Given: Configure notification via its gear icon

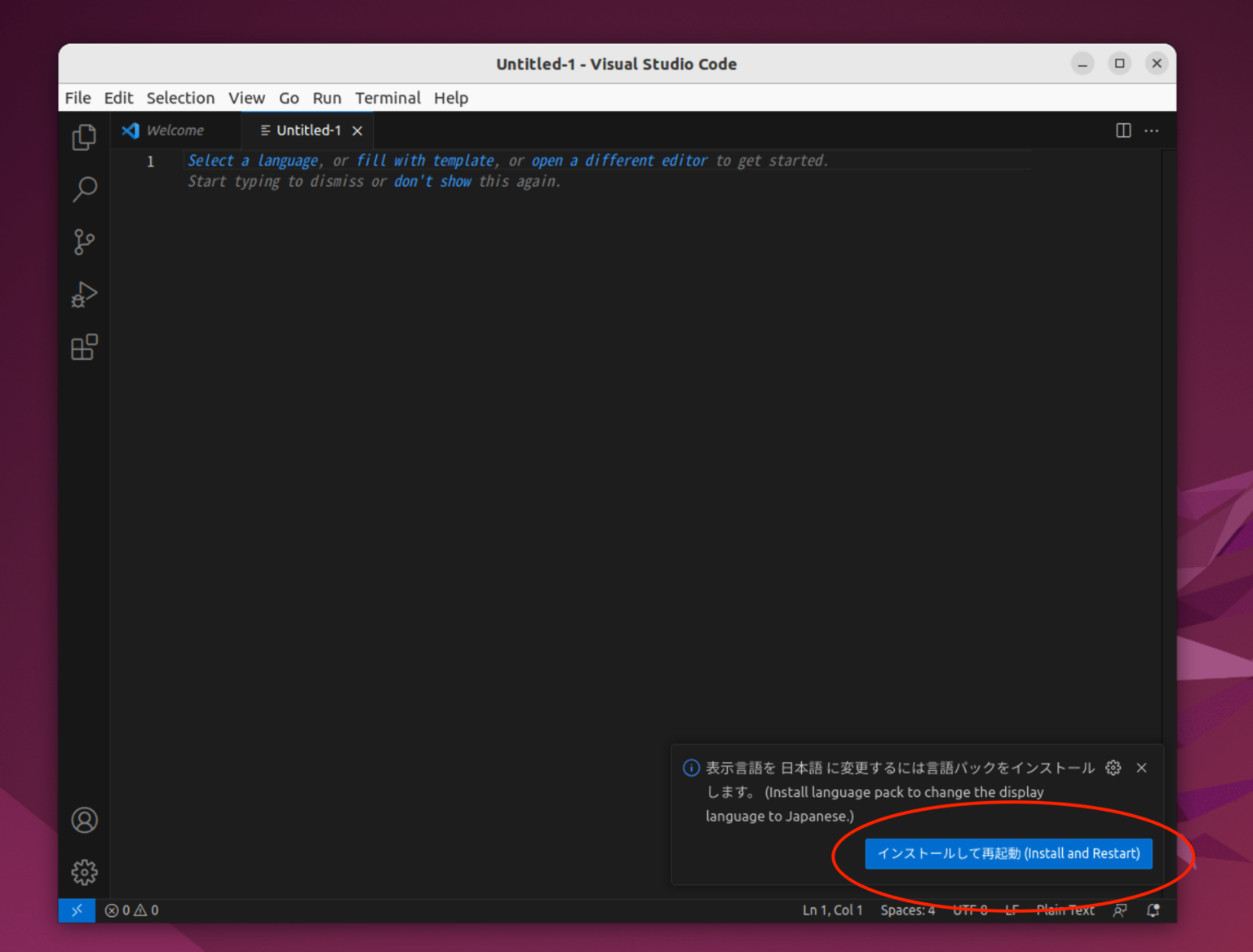Looking at the screenshot, I should 1113,768.
